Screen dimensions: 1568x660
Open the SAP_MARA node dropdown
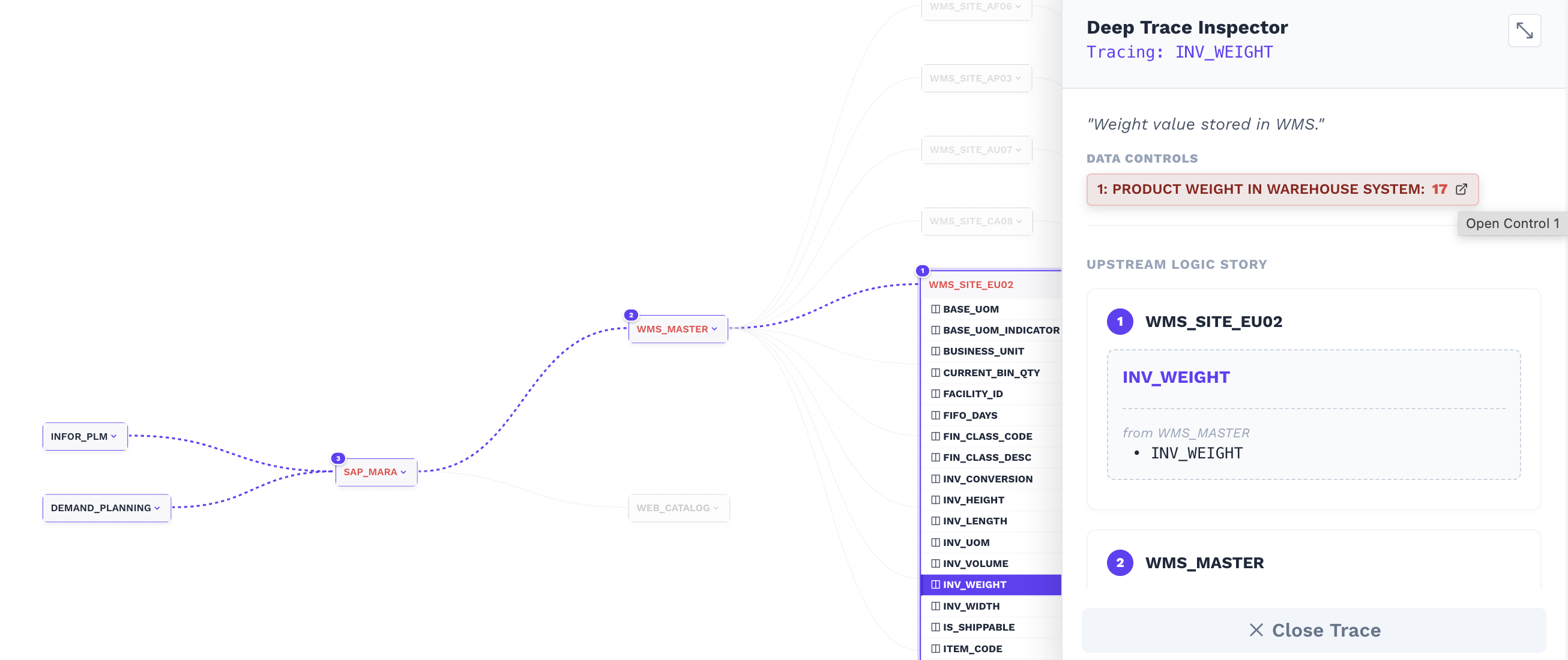[404, 472]
